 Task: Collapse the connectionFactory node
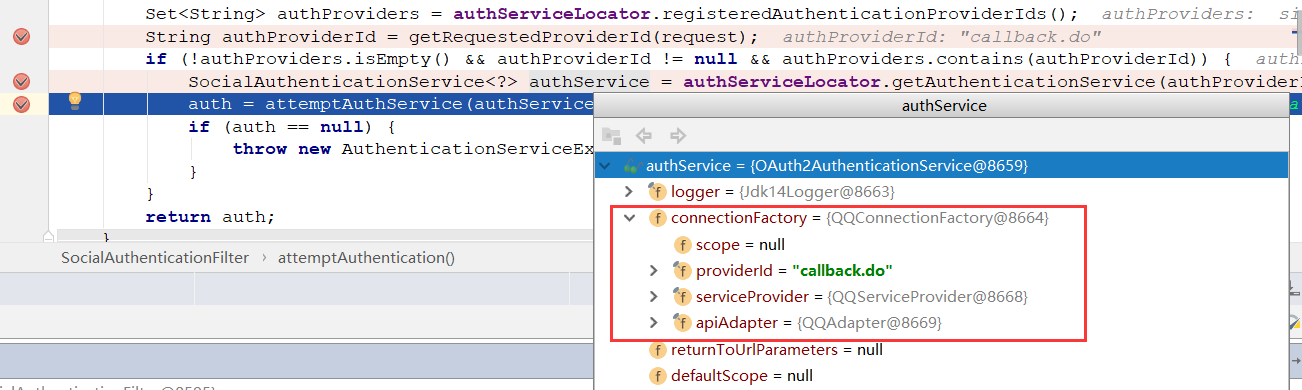click(629, 217)
